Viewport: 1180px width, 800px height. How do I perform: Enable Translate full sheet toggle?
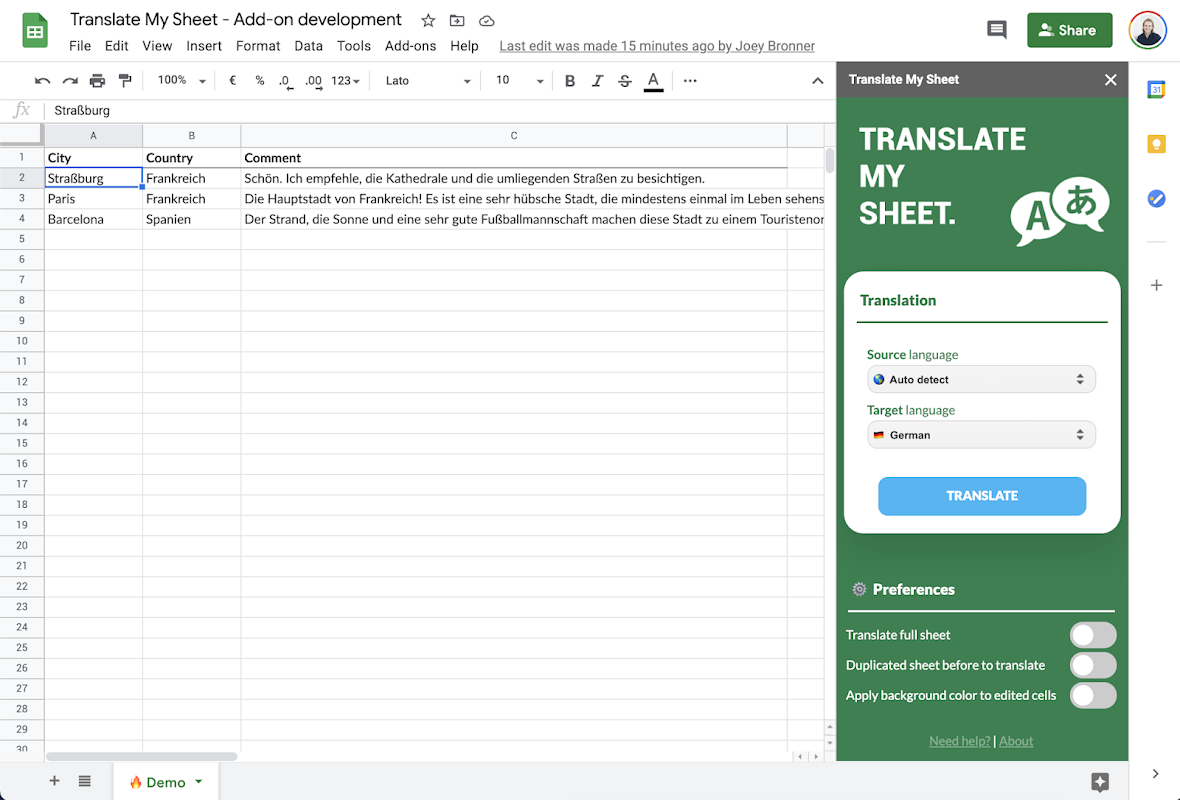point(1093,635)
